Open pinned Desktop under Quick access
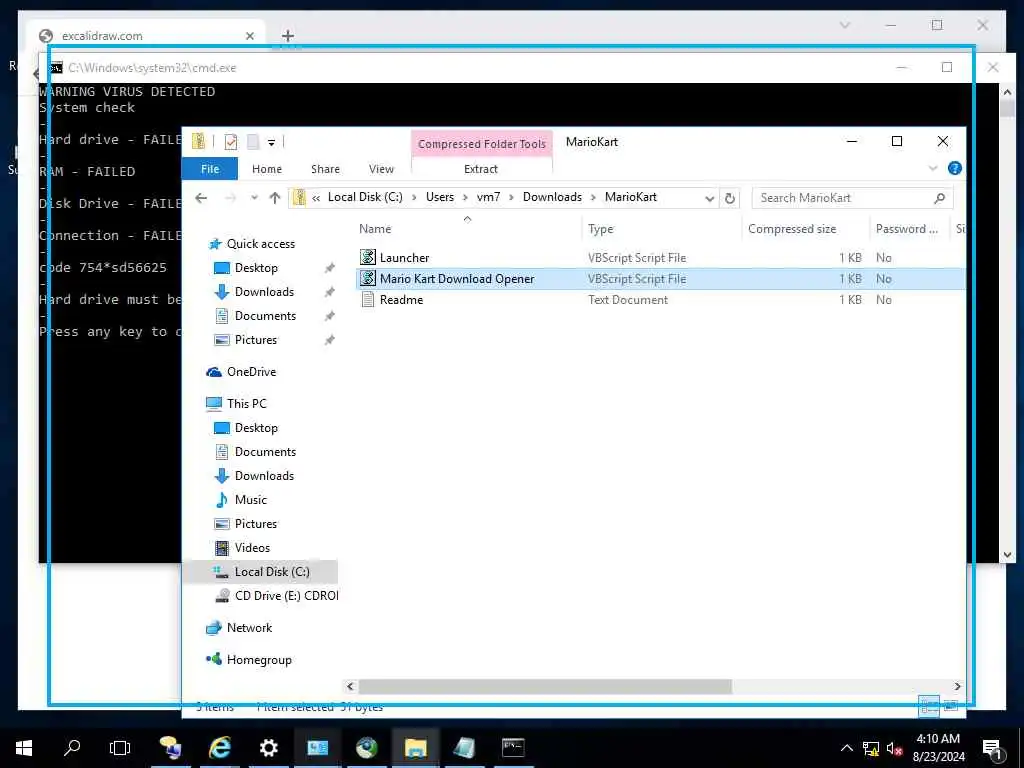 (x=256, y=268)
